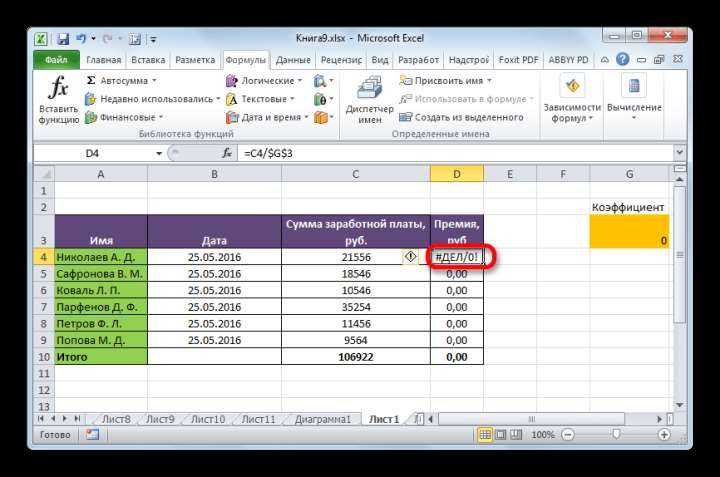Screen dimensions: 720x477
Task: Click the macro recording icon in status bar
Action: click(92, 434)
